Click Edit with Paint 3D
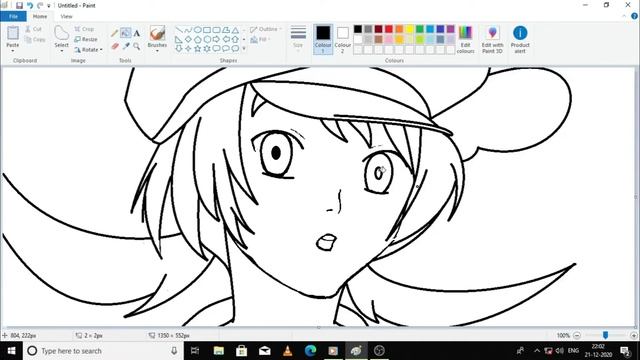 [492, 39]
